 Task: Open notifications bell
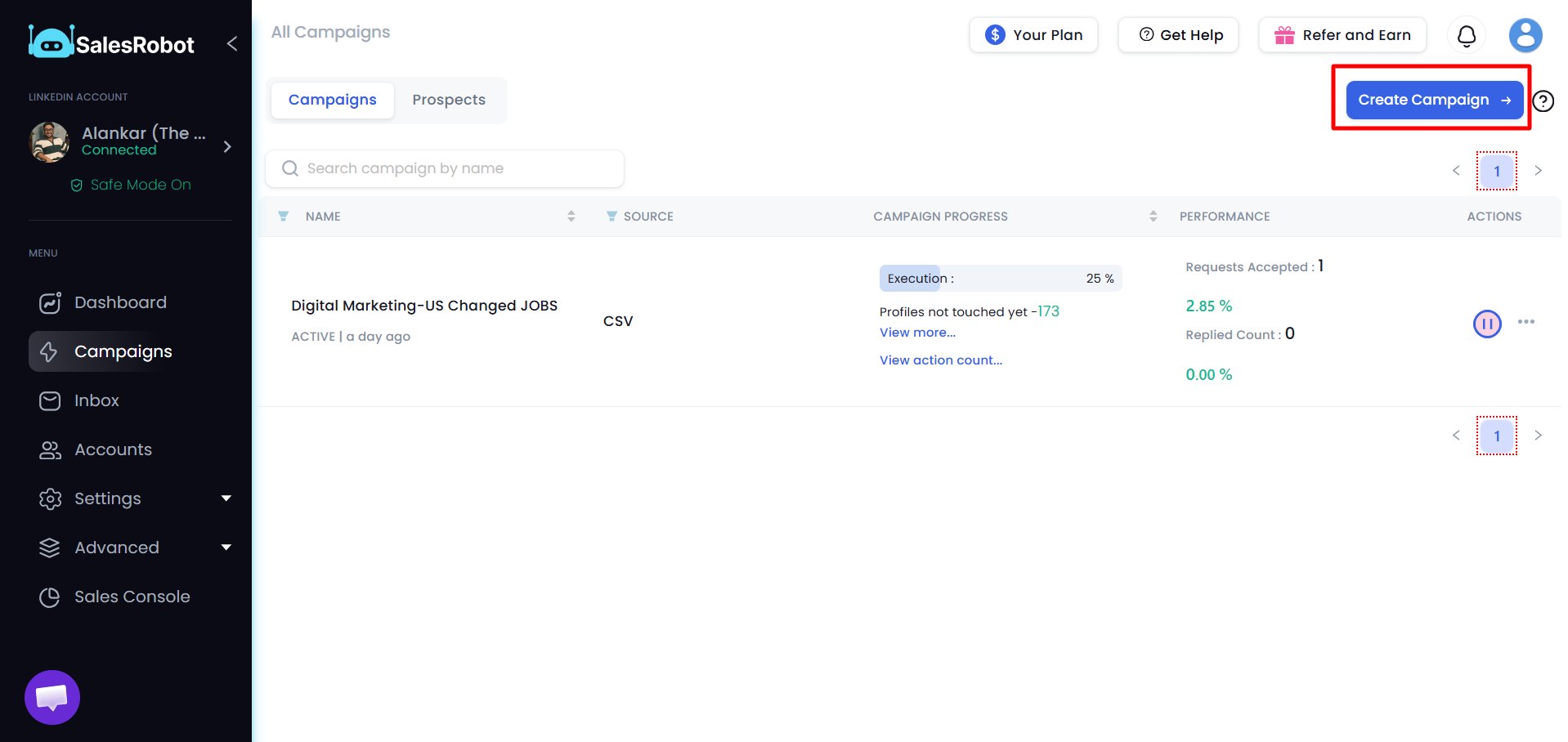(x=1466, y=35)
